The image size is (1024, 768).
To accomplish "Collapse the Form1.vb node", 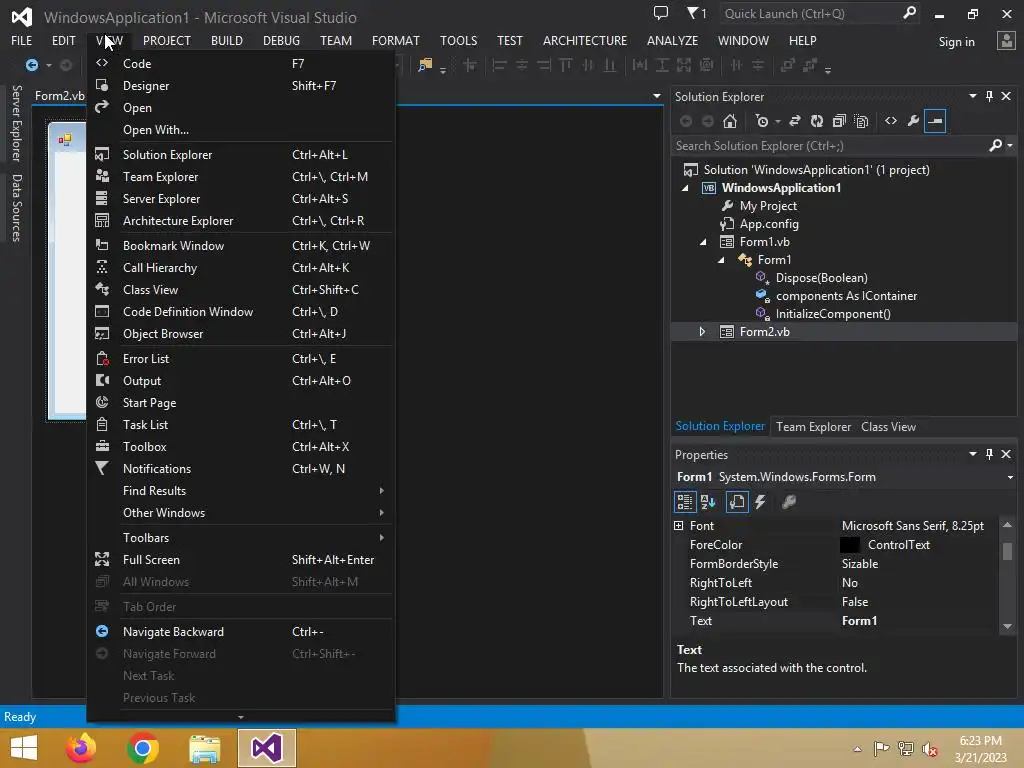I will click(x=703, y=242).
